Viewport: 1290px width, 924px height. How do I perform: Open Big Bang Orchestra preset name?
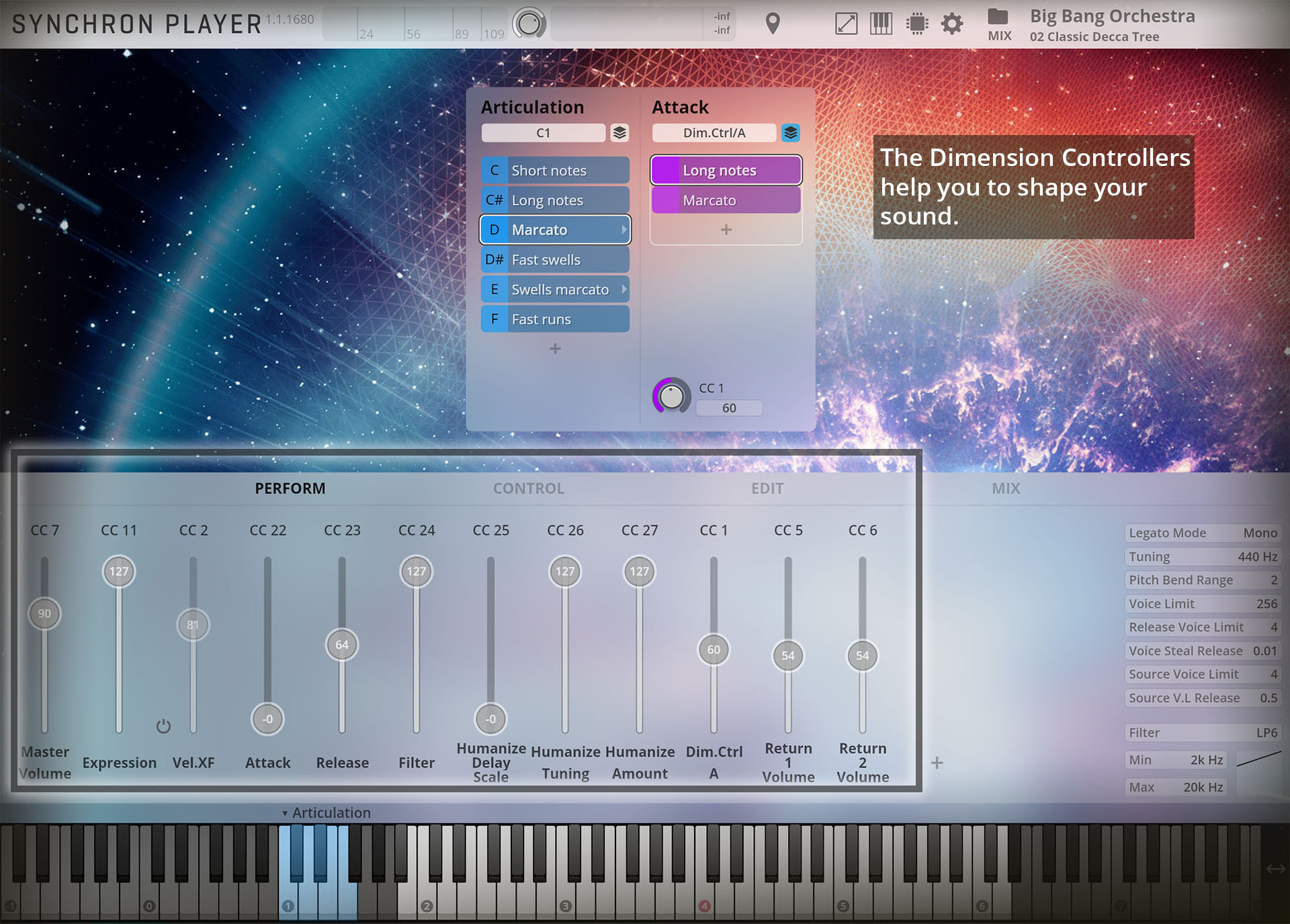pyautogui.click(x=1113, y=16)
